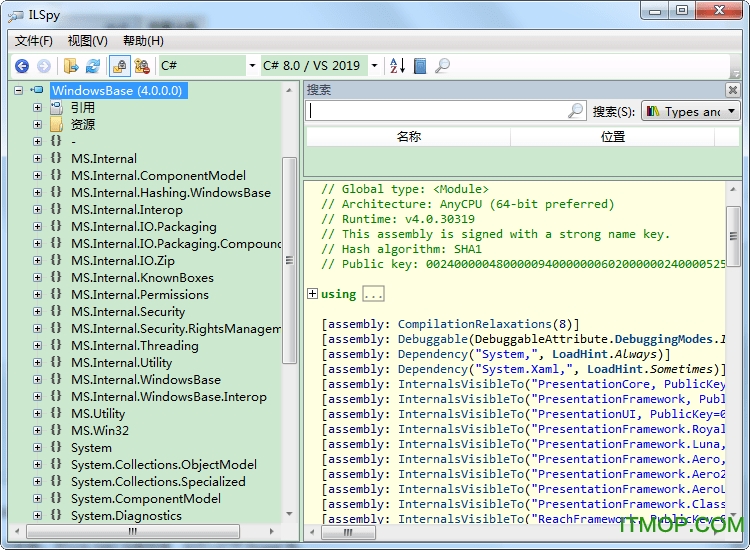The width and height of the screenshot is (750, 550).
Task: Open the C# 8.0 / VS 2019 version dropdown
Action: coord(375,66)
